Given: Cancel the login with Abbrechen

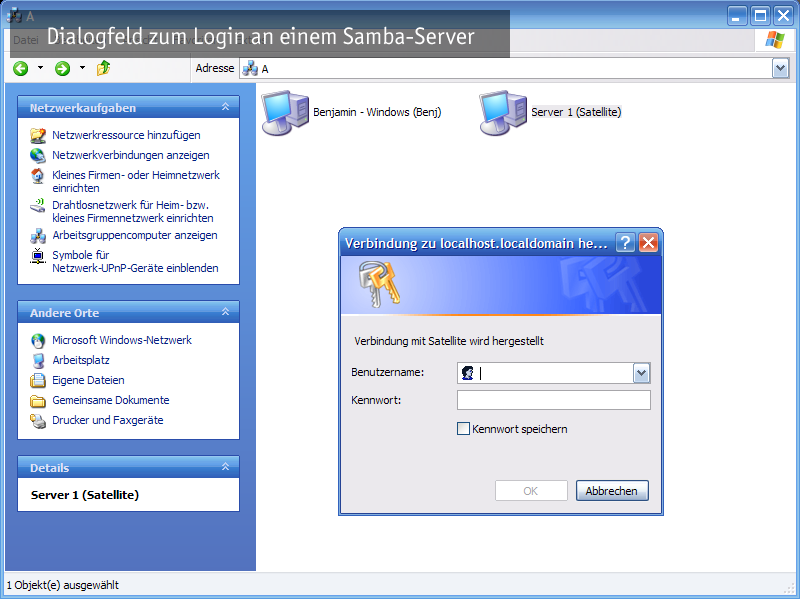Looking at the screenshot, I should click(x=612, y=491).
